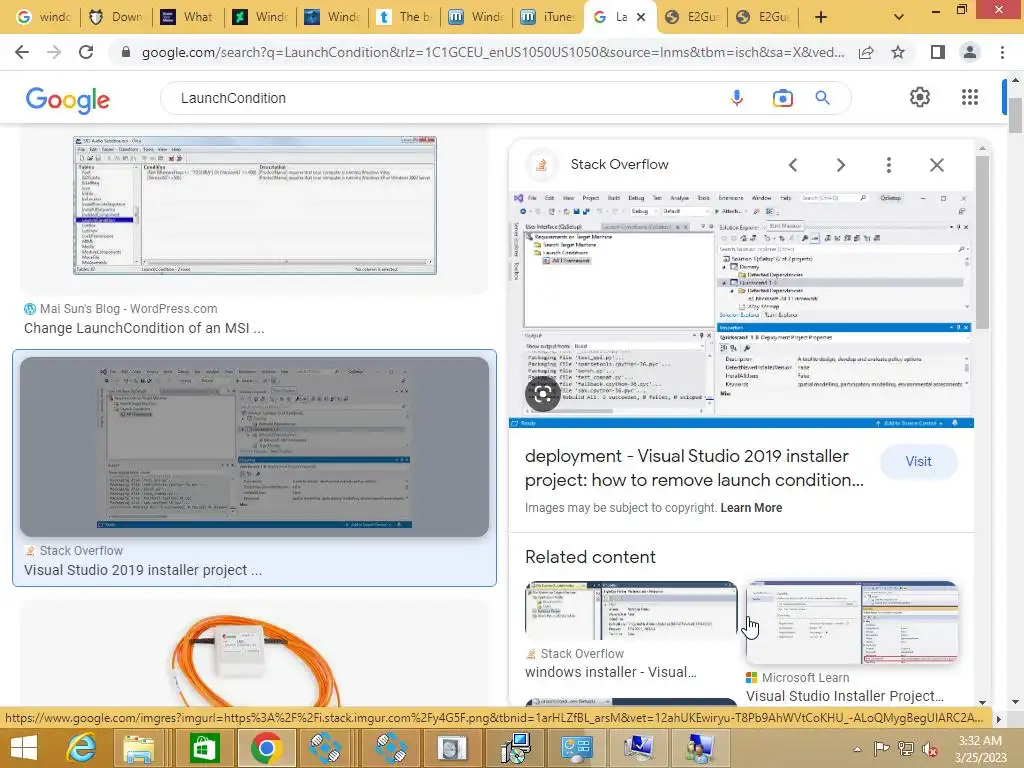Select Mai Sun's Blog image result

click(255, 206)
